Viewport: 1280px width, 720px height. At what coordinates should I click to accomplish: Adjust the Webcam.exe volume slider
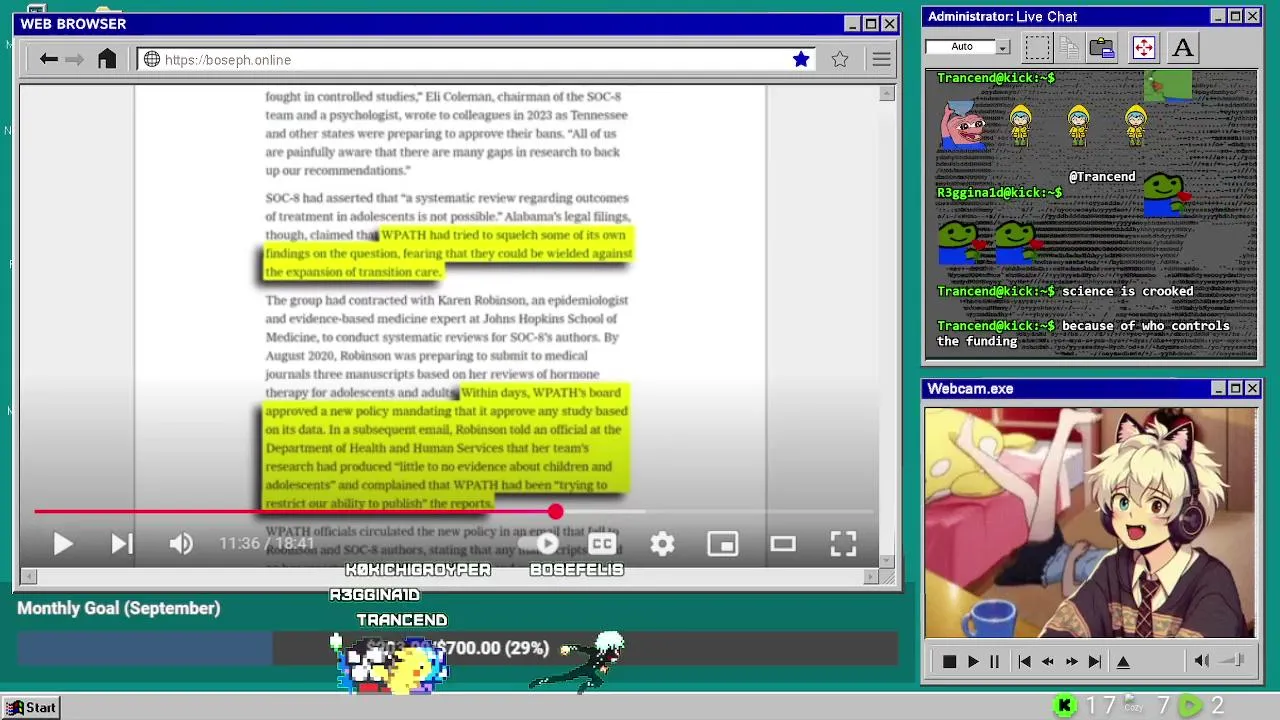1233,661
